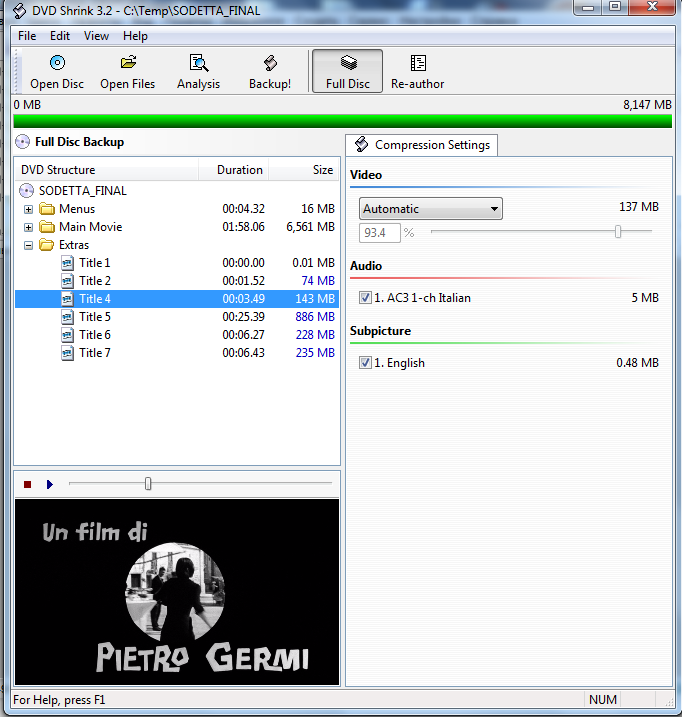Select the Title 5 row label
Image resolution: width=682 pixels, height=717 pixels.
point(95,317)
